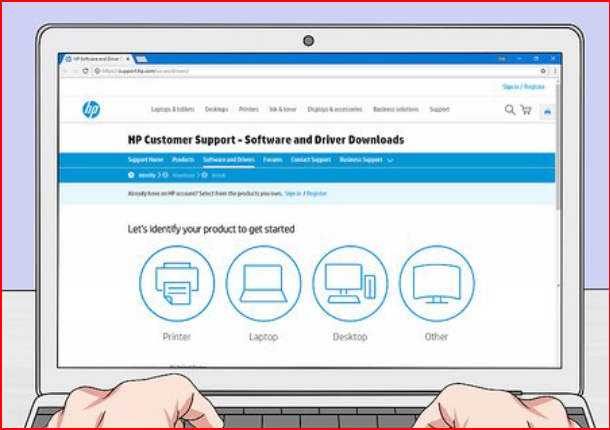Click the Other label text

(x=436, y=337)
